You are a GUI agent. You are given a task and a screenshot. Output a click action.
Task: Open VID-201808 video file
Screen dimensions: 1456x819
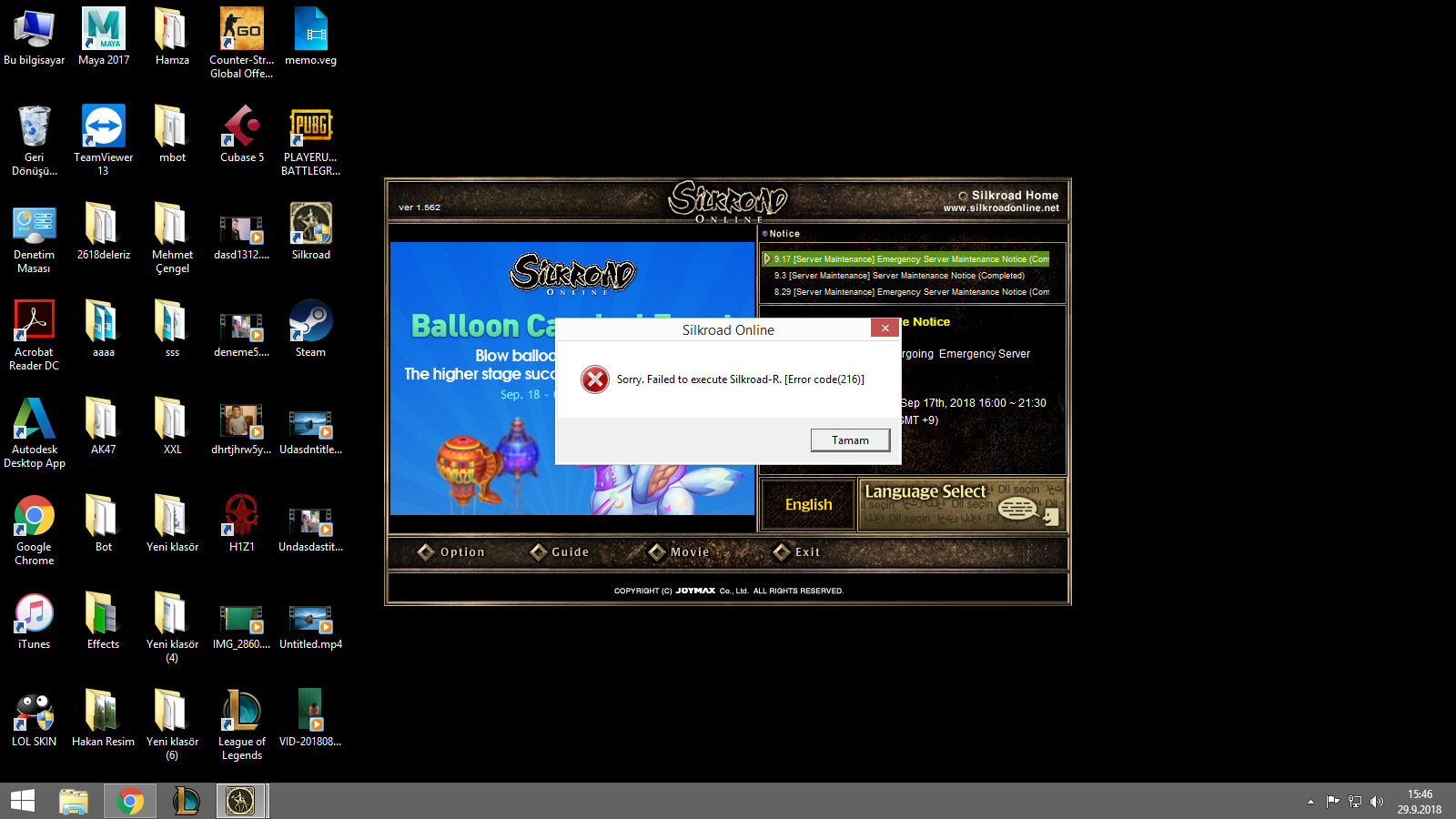[x=310, y=718]
